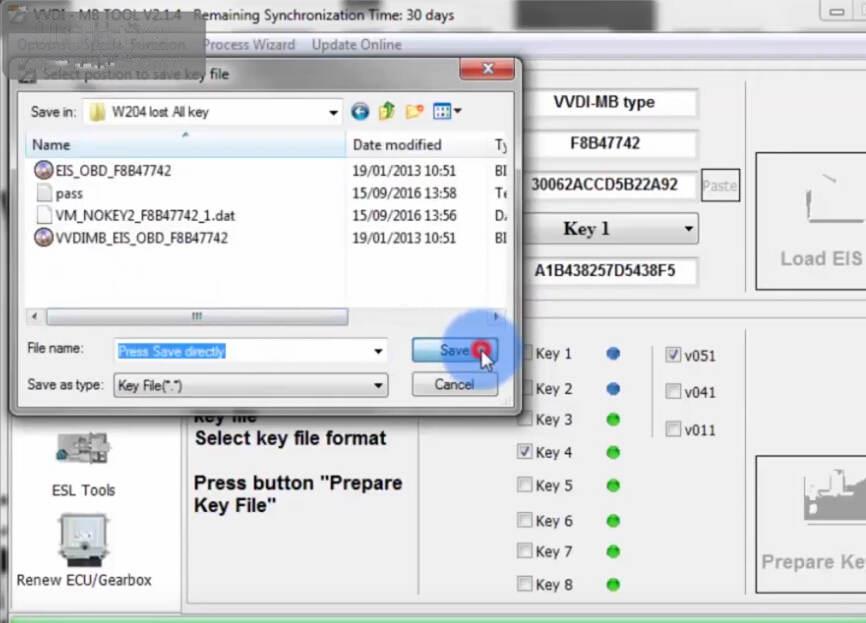Click the Load EIS button
The height and width of the screenshot is (623, 866).
(811, 221)
